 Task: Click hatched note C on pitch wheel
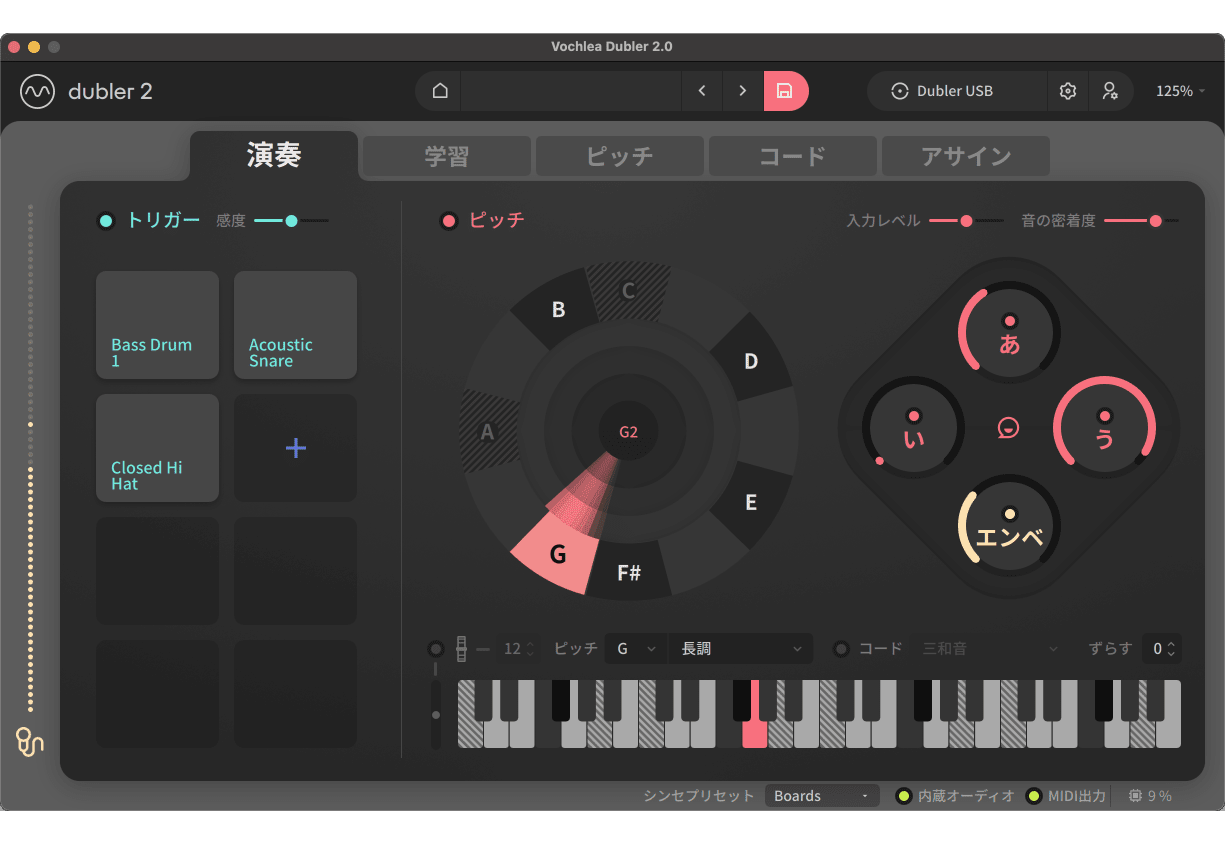629,291
